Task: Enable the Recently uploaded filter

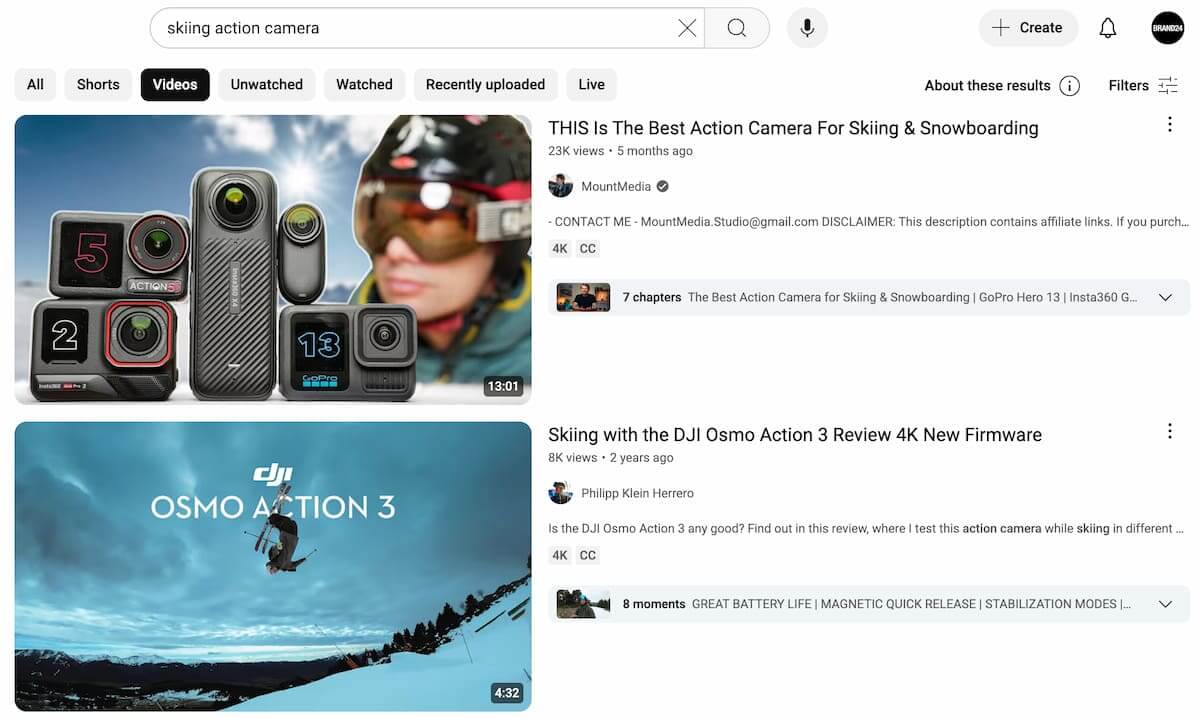Action: [485, 84]
